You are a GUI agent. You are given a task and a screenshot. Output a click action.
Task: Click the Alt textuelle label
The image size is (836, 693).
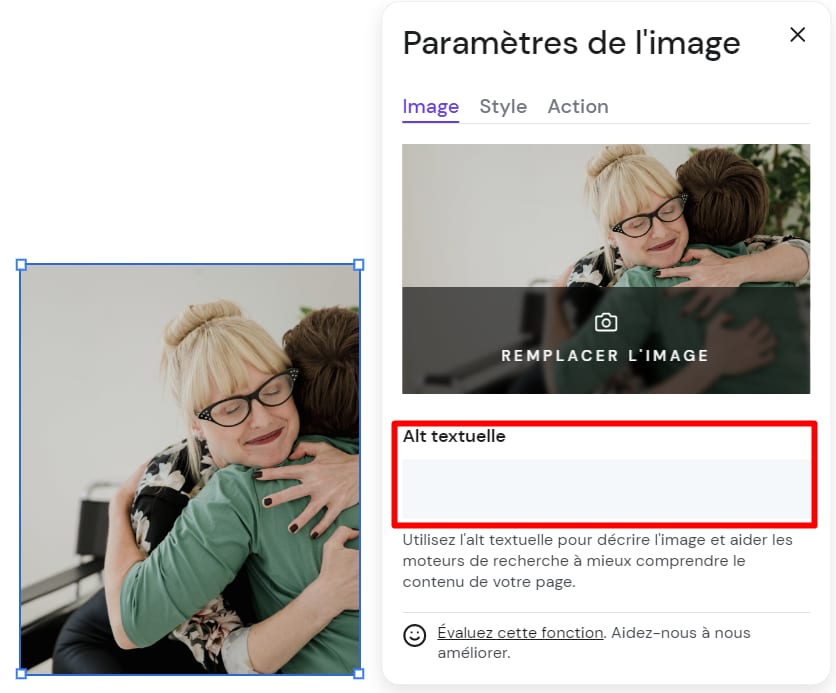coord(454,436)
